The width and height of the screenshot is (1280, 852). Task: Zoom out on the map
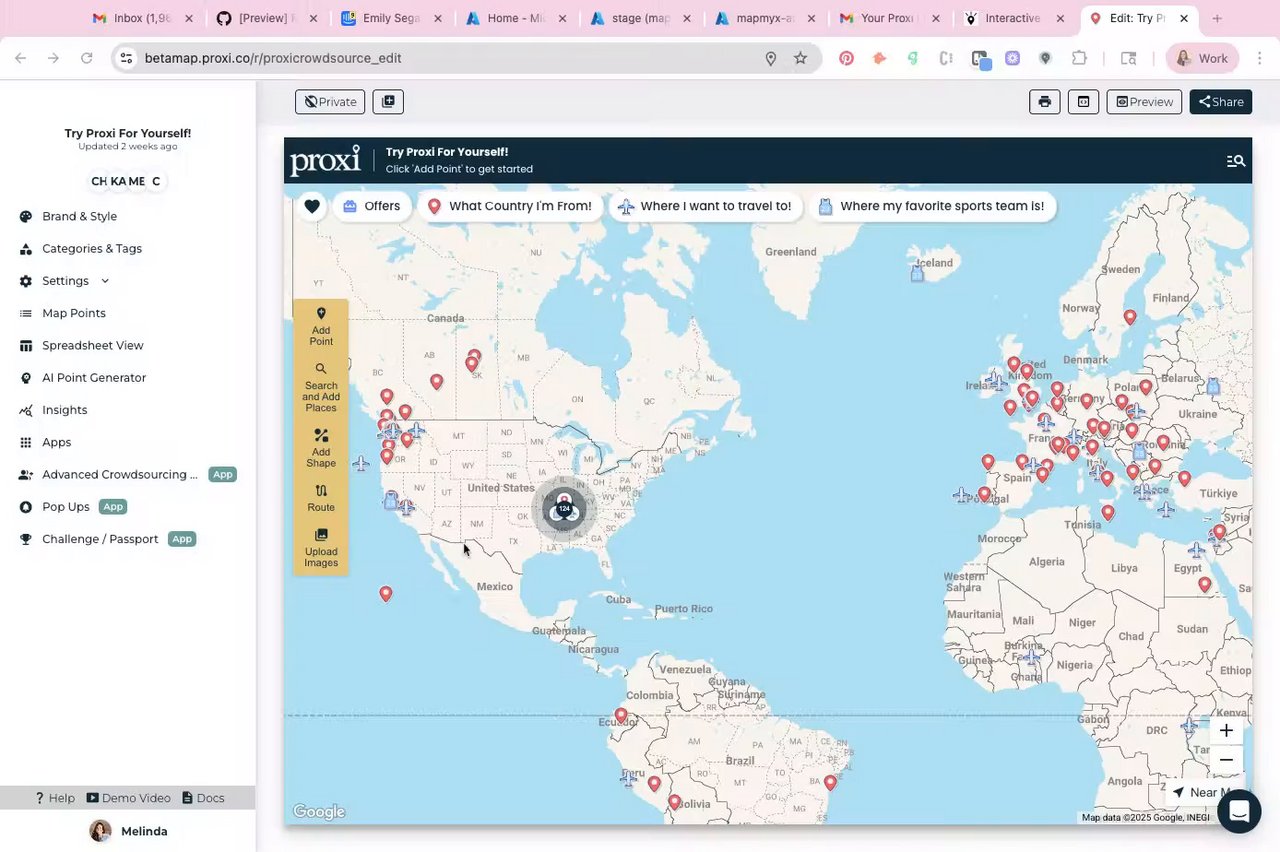coord(1226,760)
